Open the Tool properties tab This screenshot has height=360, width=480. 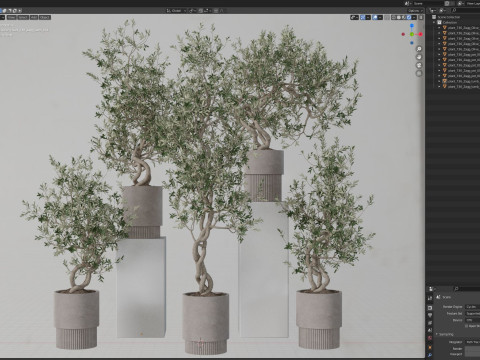click(x=430, y=298)
